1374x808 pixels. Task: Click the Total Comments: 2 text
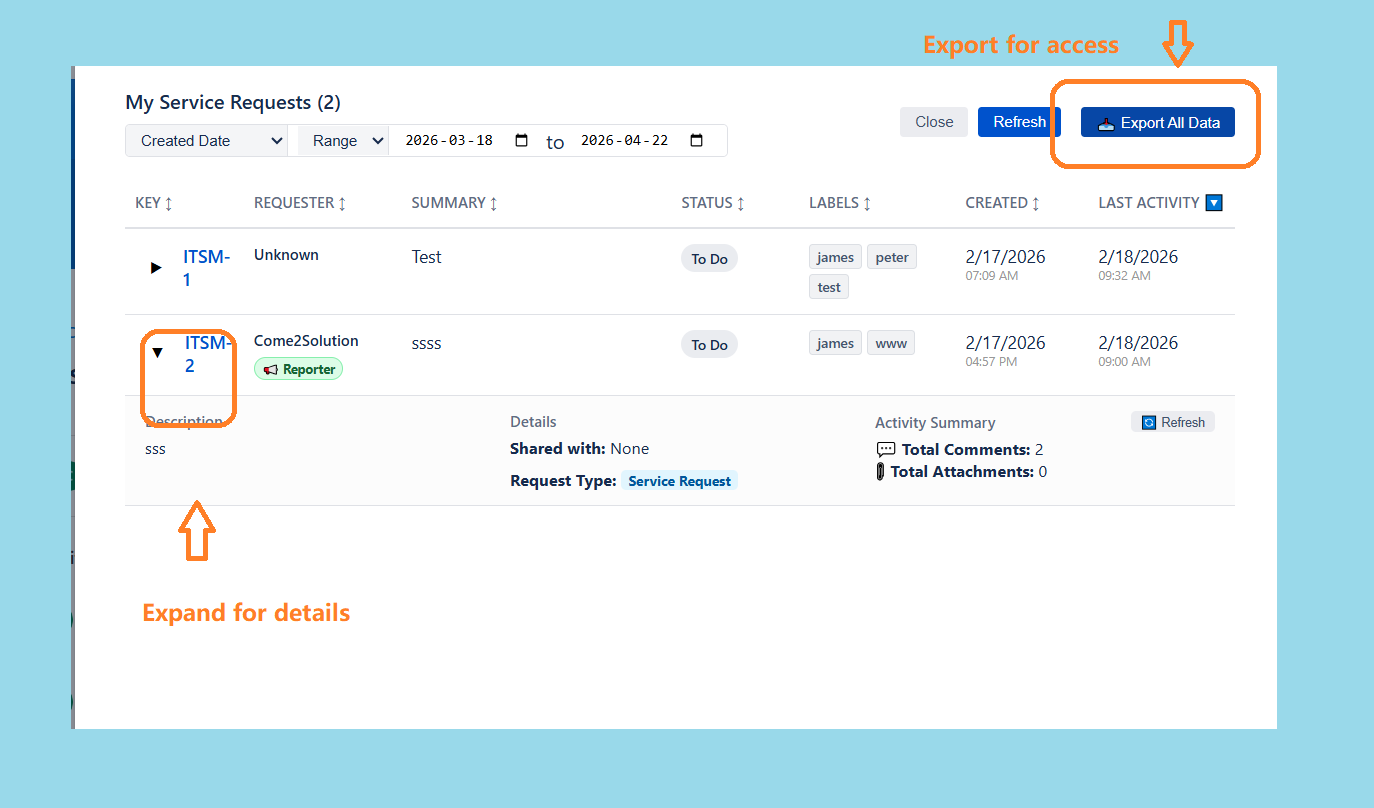click(972, 450)
